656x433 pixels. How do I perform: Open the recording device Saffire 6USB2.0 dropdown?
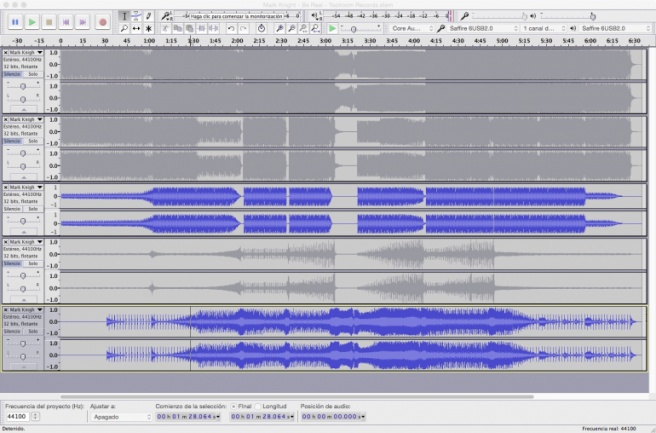pyautogui.click(x=483, y=28)
